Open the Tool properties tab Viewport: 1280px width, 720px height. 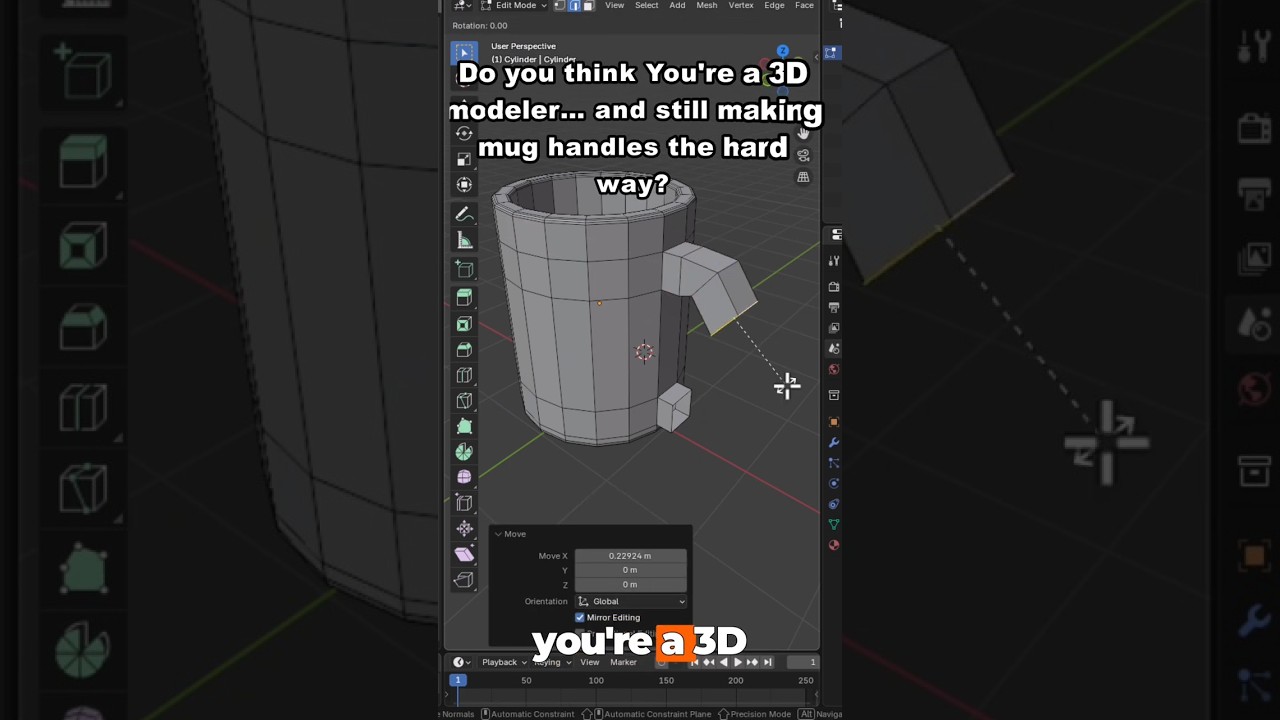(834, 261)
